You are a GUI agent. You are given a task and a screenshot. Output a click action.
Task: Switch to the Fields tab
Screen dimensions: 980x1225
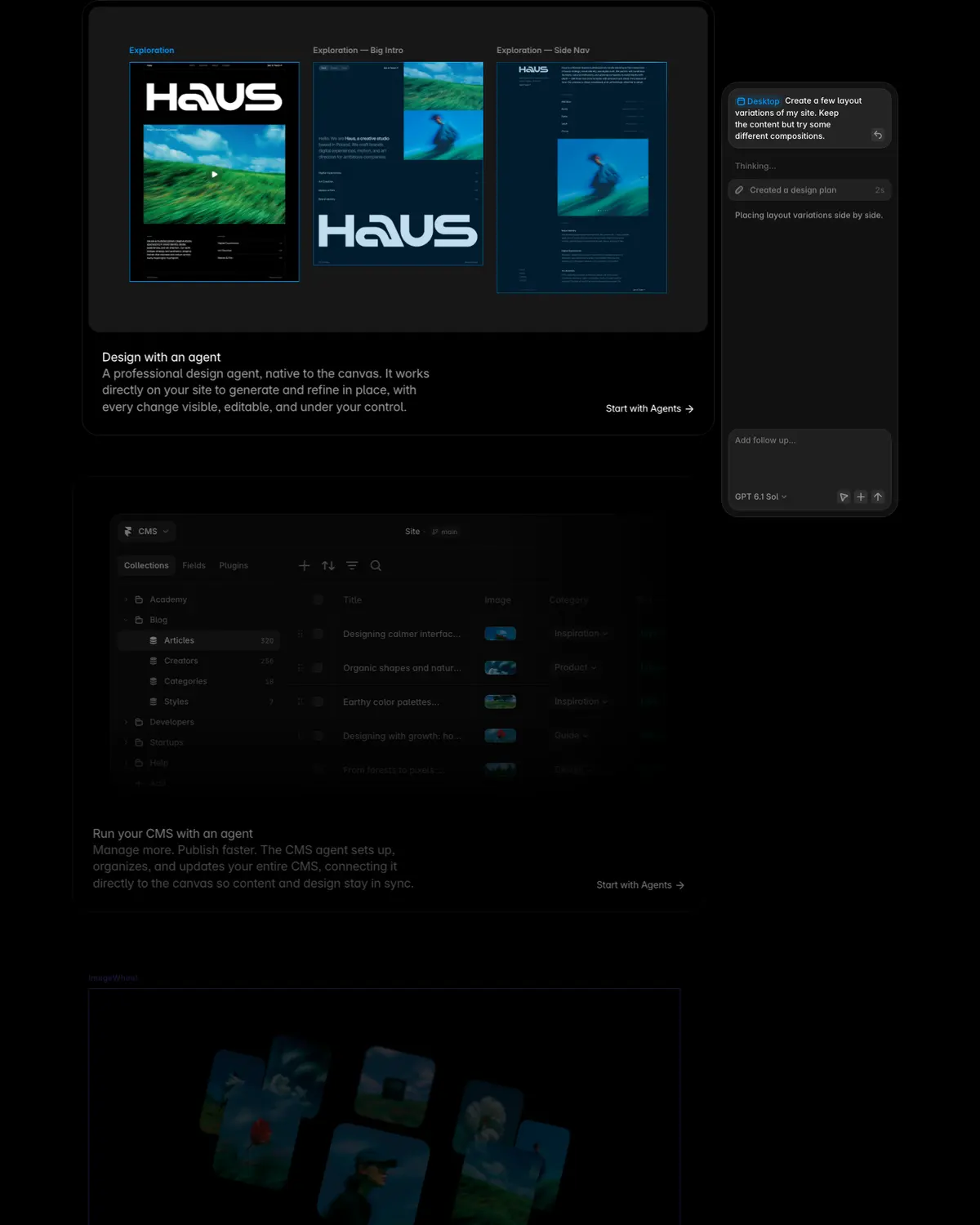(x=194, y=565)
